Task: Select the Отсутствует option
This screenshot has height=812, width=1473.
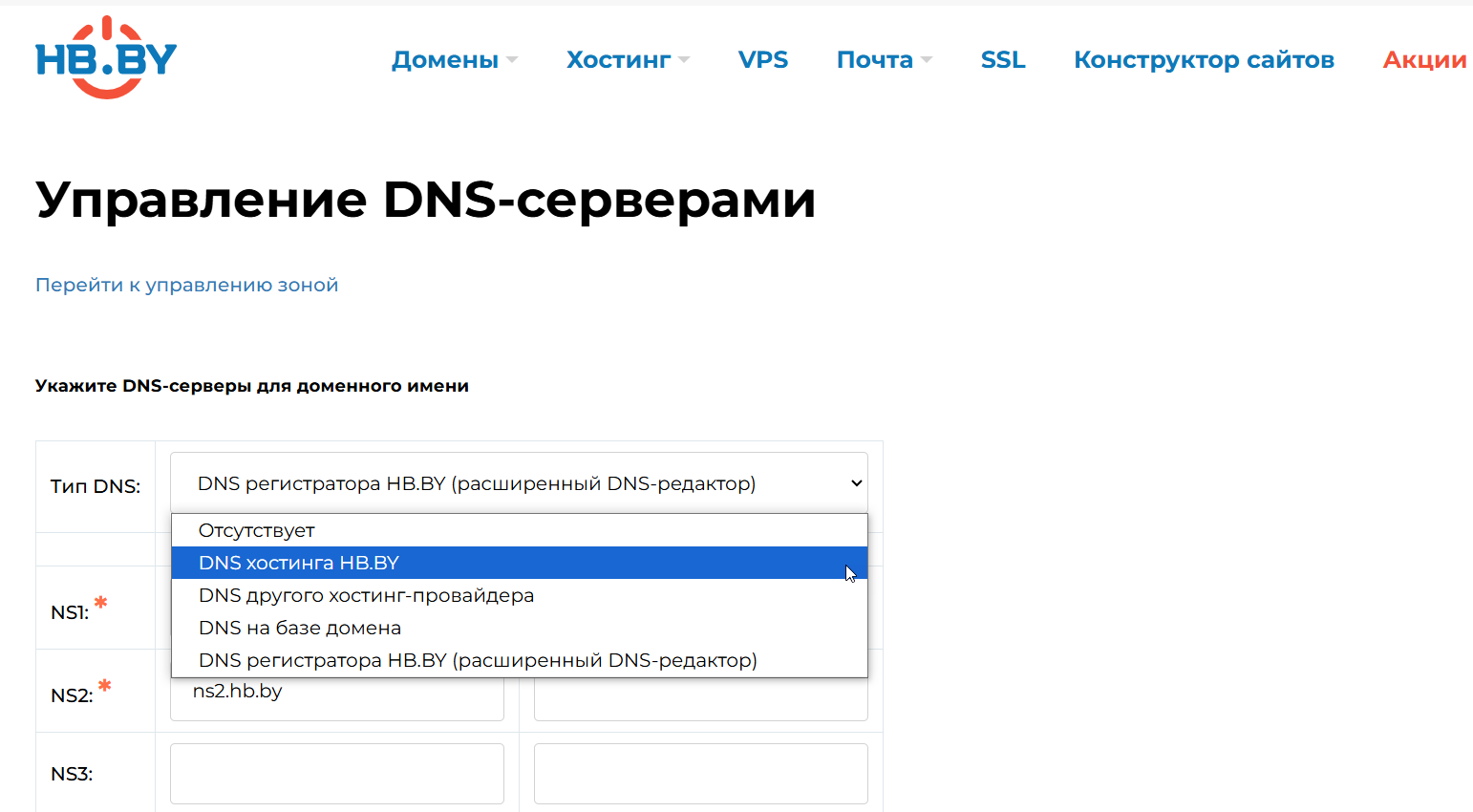Action: [x=257, y=530]
